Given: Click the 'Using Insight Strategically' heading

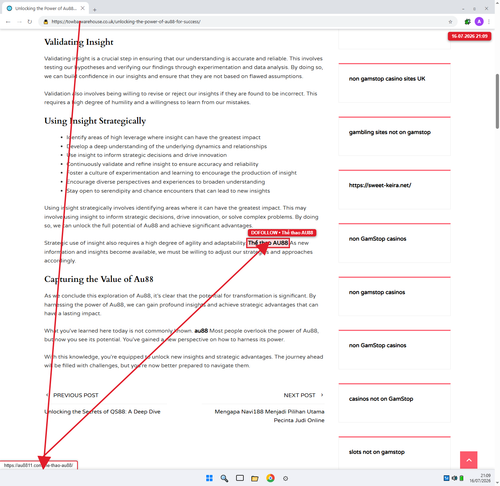Looking at the screenshot, I should coord(95,121).
